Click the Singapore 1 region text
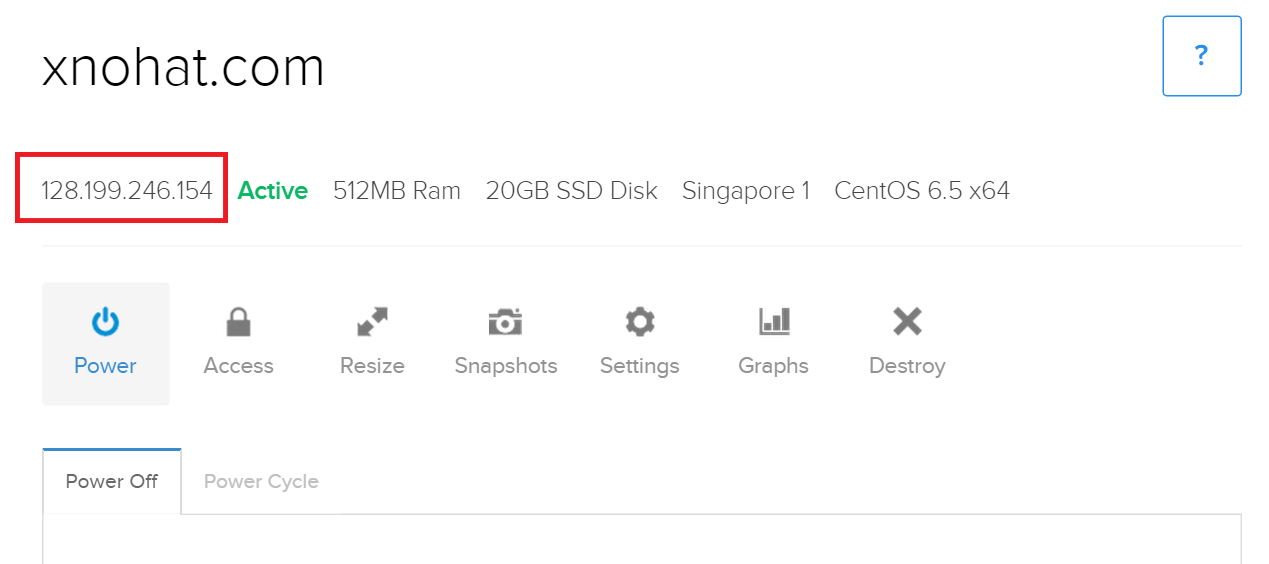Screen dimensions: 1269x564 [745, 190]
